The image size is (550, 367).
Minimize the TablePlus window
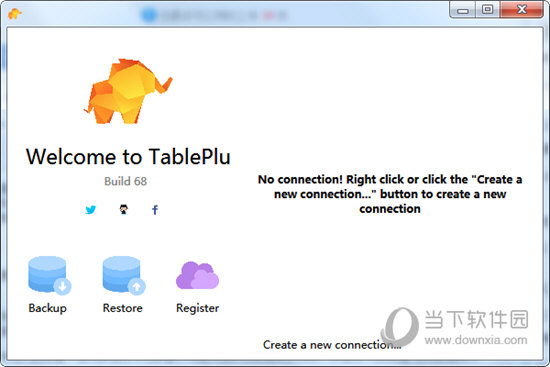[463, 10]
